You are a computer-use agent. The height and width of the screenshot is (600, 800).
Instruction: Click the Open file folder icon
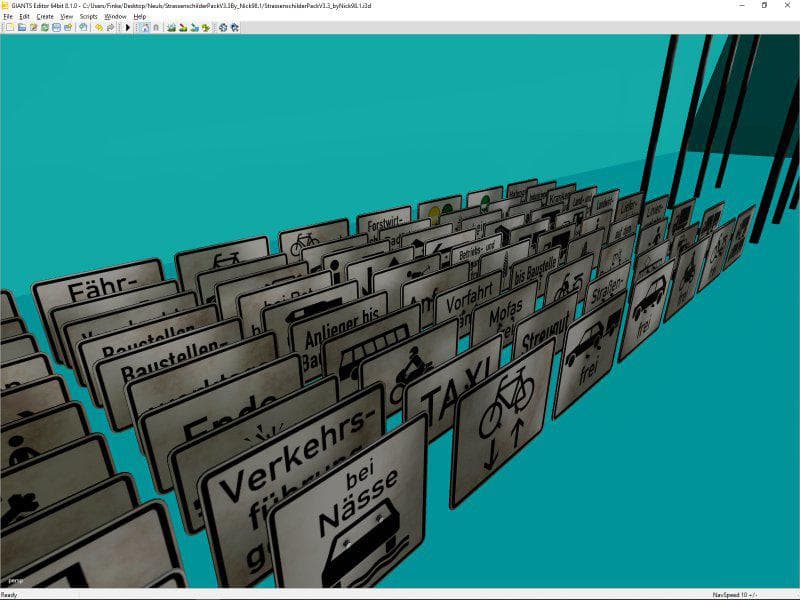point(22,28)
